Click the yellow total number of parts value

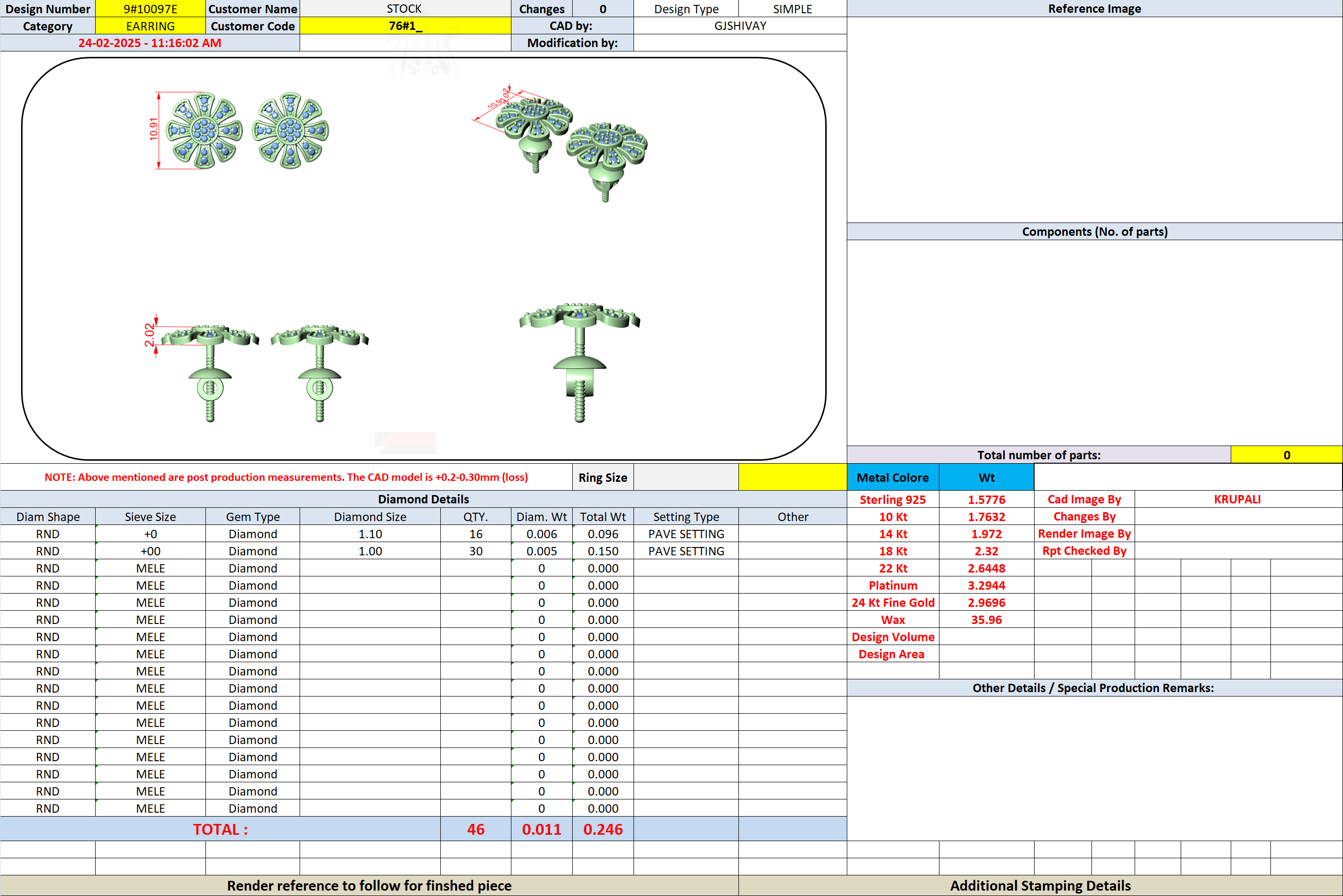(1287, 455)
